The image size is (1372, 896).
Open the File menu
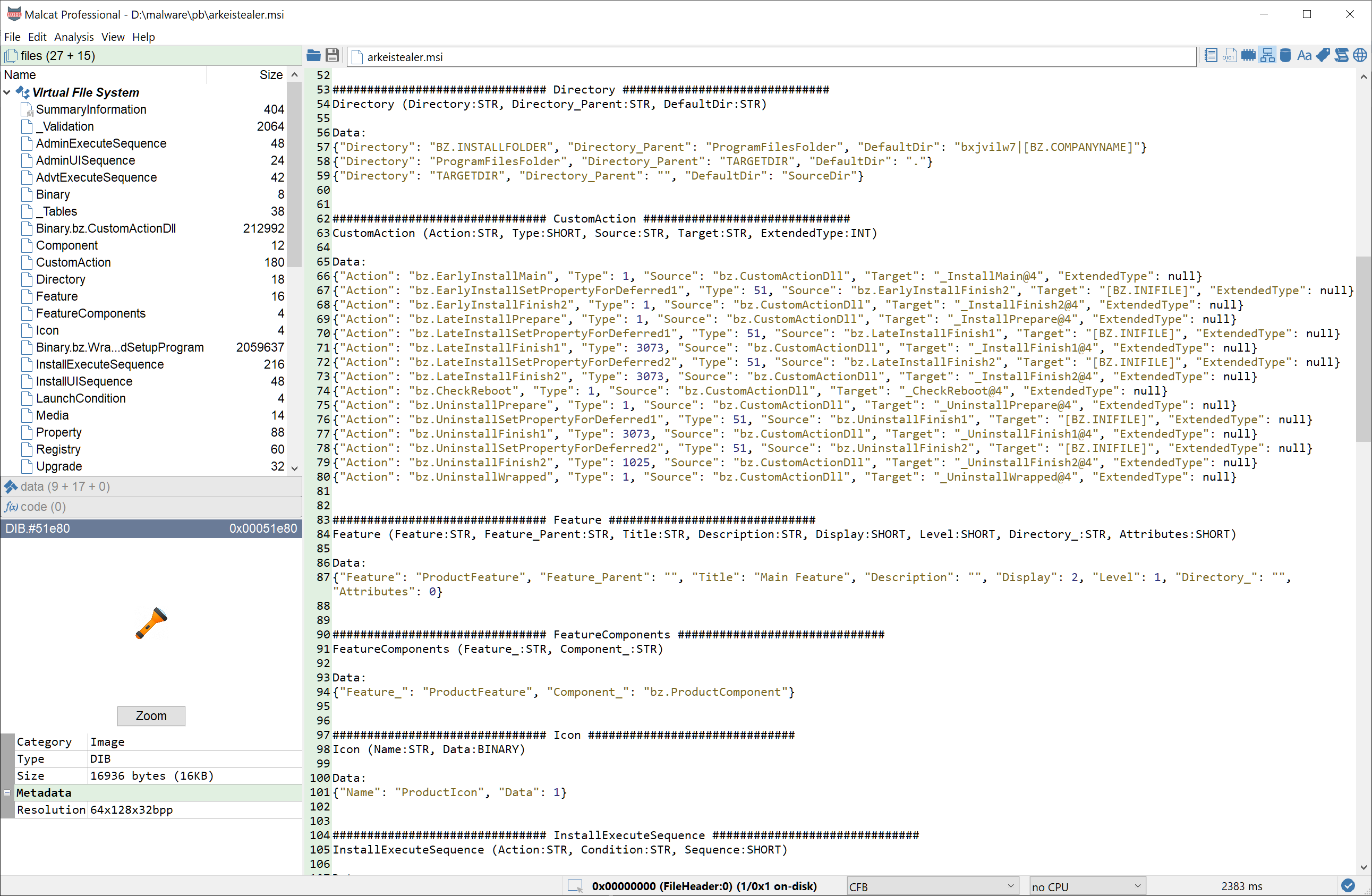(x=12, y=37)
